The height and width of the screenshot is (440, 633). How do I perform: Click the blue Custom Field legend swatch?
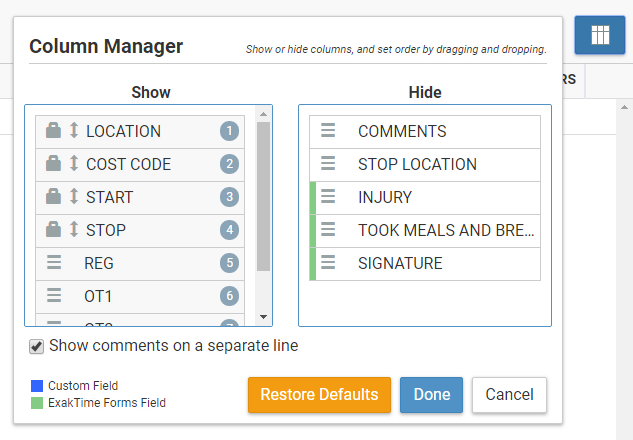[x=37, y=386]
